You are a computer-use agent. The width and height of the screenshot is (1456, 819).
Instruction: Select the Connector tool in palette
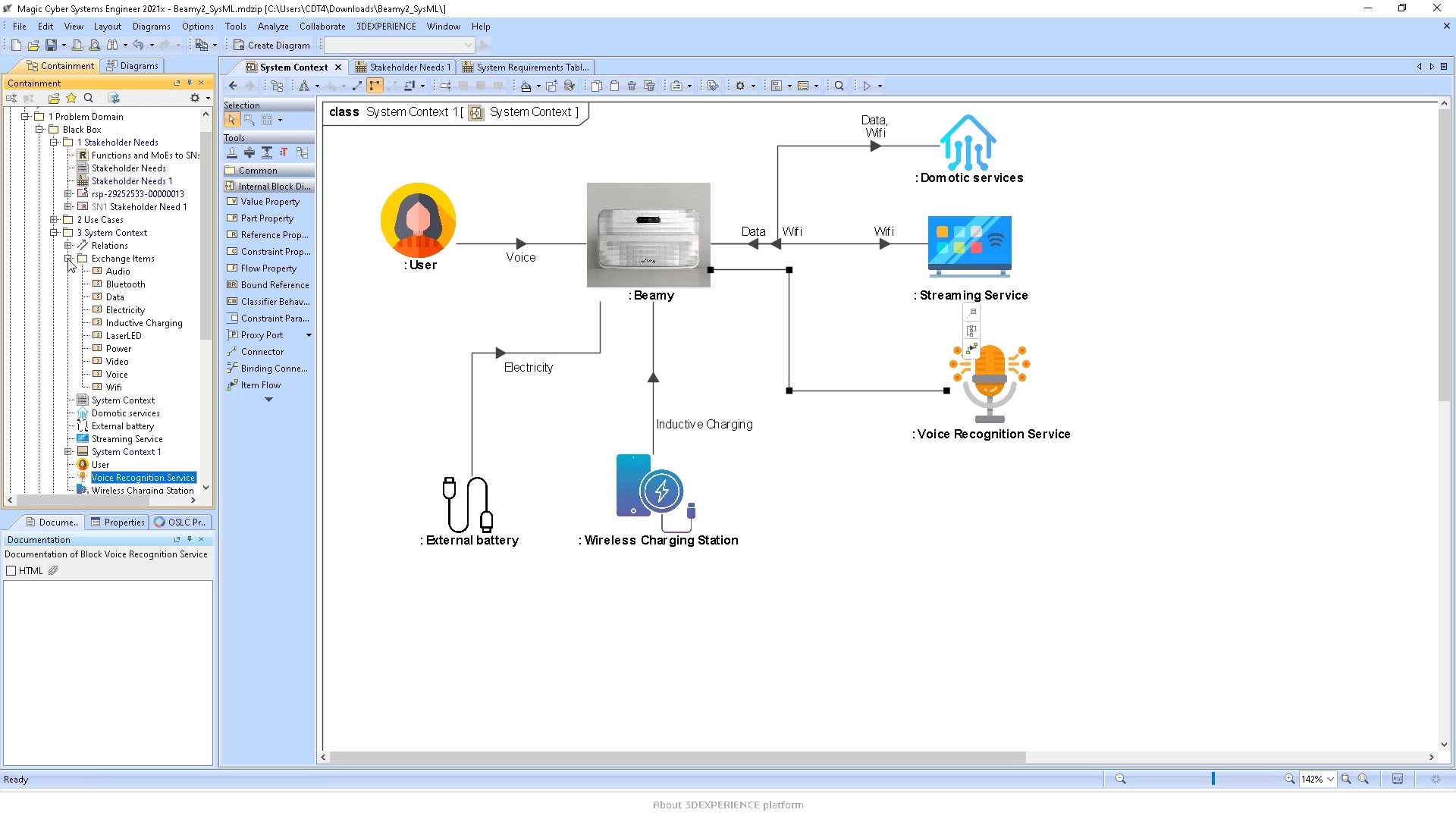click(x=262, y=352)
